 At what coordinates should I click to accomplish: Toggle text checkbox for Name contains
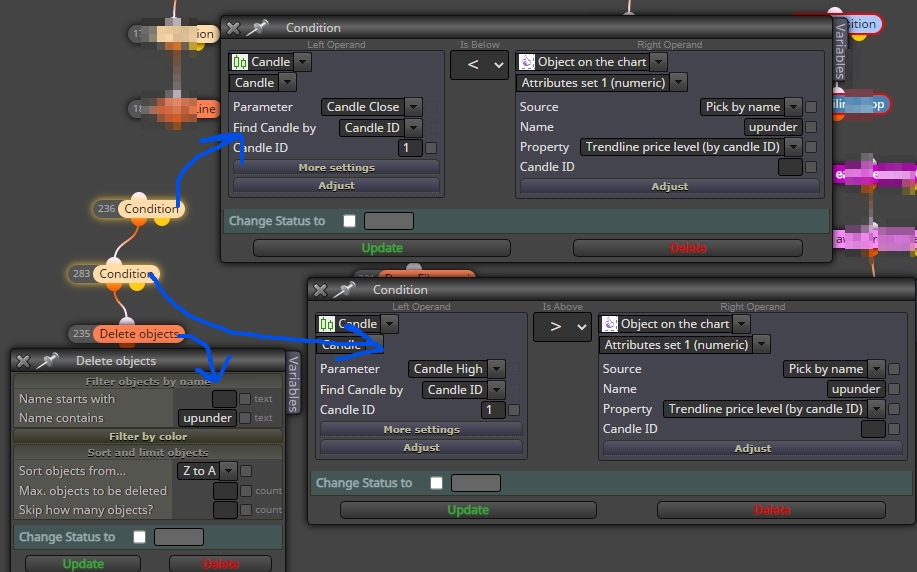245,418
